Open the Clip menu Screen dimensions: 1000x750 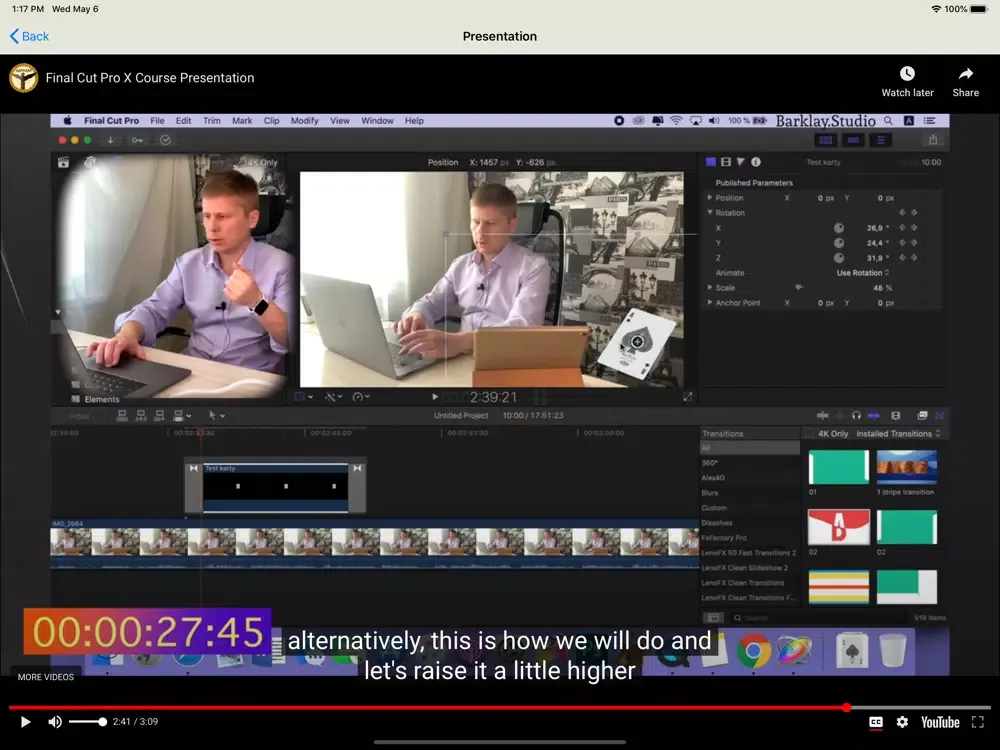point(272,121)
